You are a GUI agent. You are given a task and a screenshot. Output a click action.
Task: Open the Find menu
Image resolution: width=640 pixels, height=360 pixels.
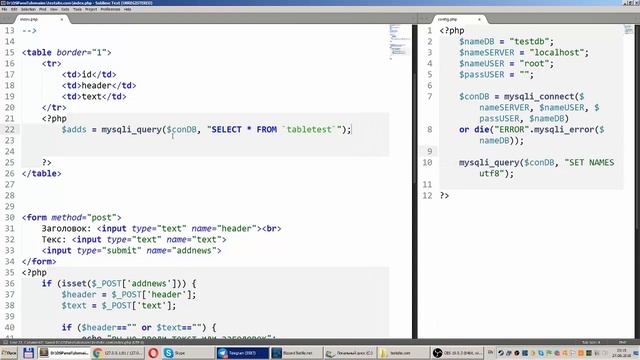[x=42, y=9]
